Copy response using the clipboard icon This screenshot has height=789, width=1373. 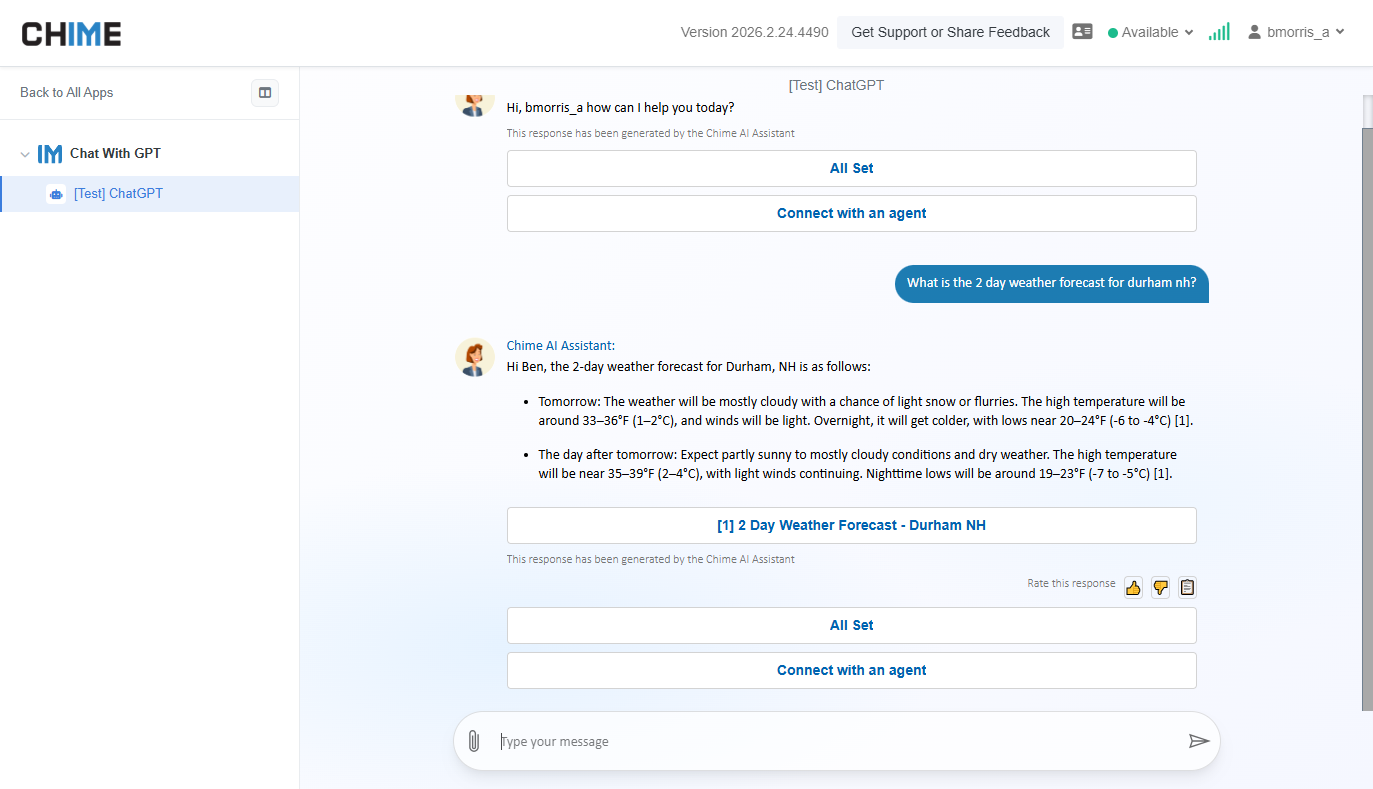(1187, 588)
